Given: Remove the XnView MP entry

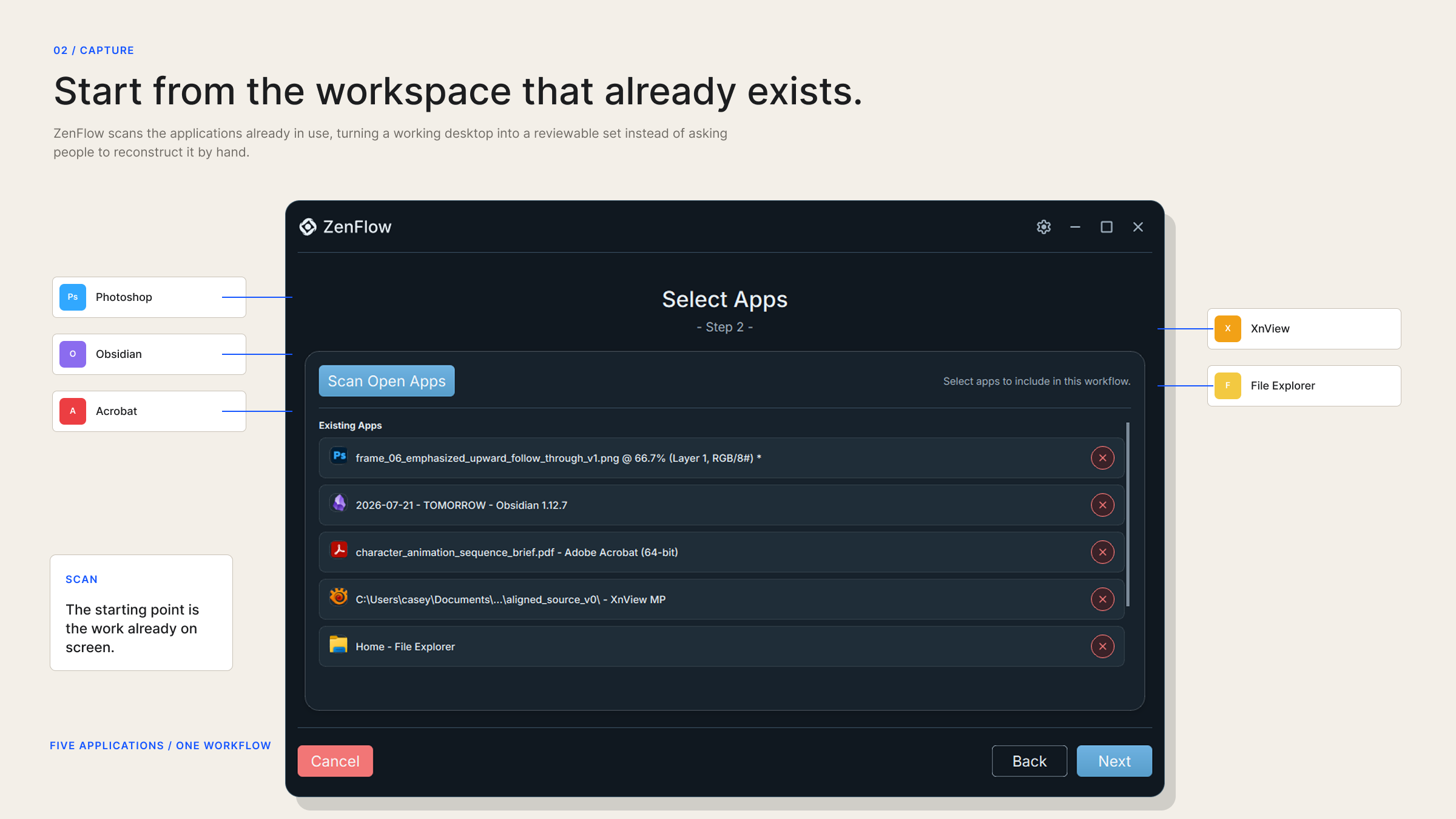Looking at the screenshot, I should [x=1102, y=599].
